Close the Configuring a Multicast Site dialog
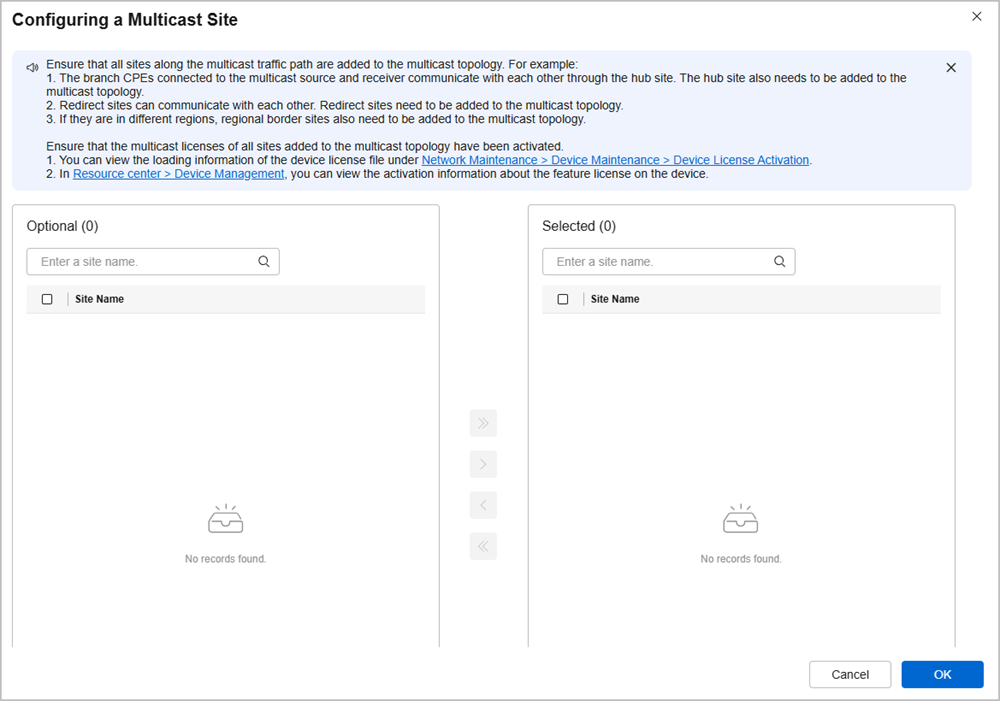1000x701 pixels. 977,17
